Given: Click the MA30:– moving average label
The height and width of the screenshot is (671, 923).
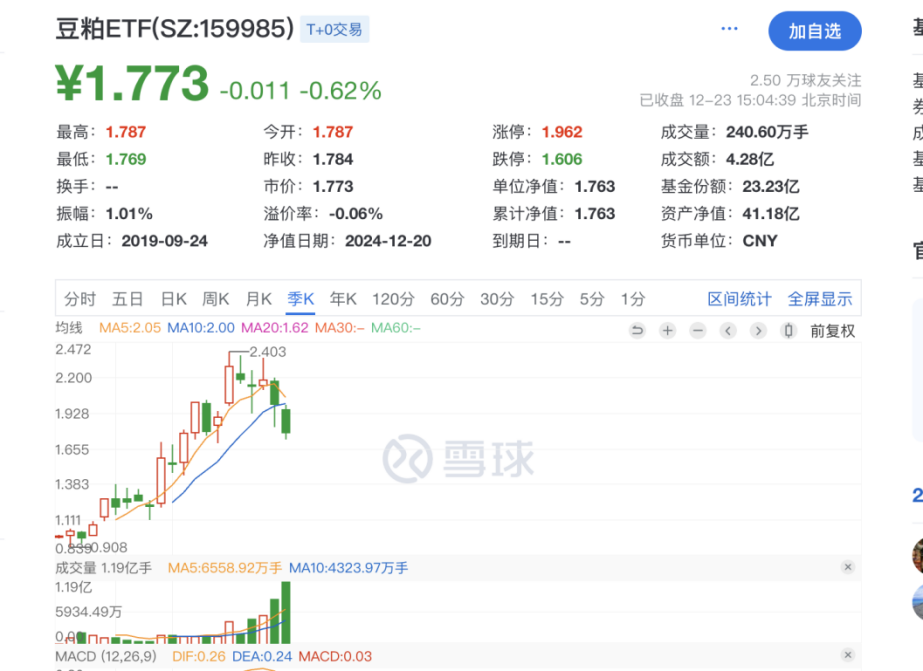Looking at the screenshot, I should 340,328.
